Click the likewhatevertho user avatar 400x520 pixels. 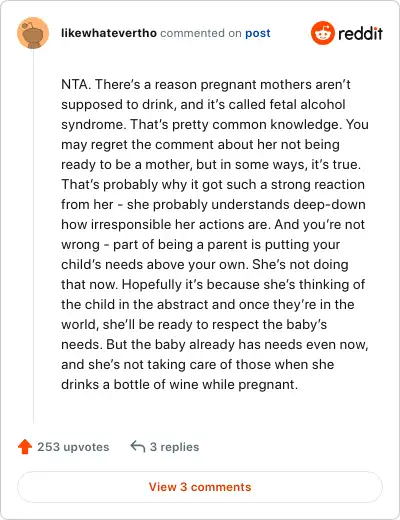click(x=33, y=33)
